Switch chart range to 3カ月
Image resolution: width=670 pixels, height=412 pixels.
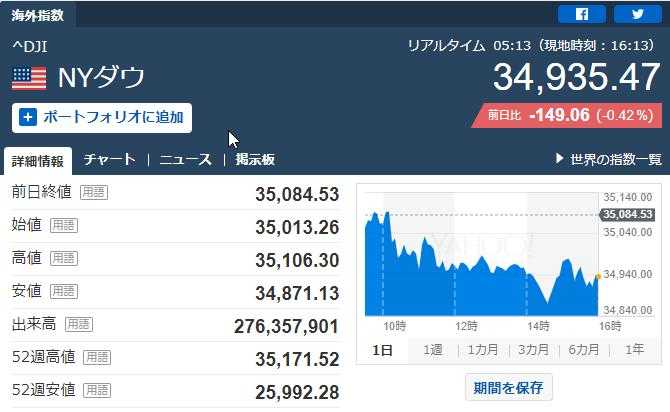click(x=533, y=350)
